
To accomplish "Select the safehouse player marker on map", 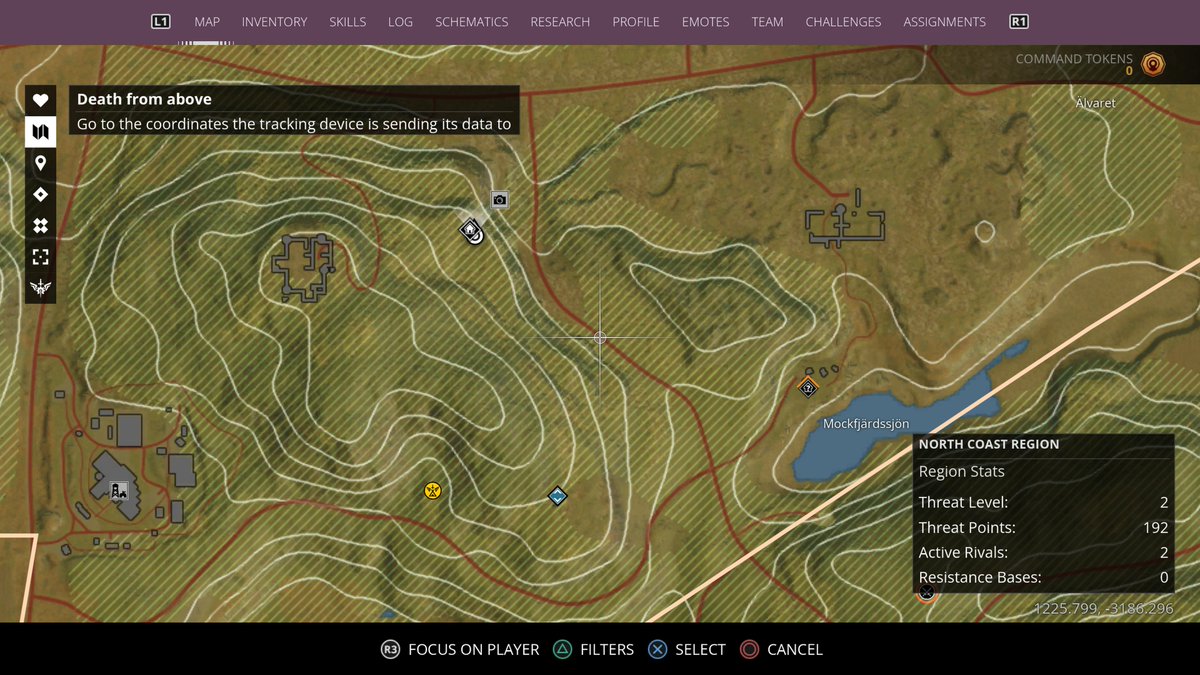I will point(471,232).
